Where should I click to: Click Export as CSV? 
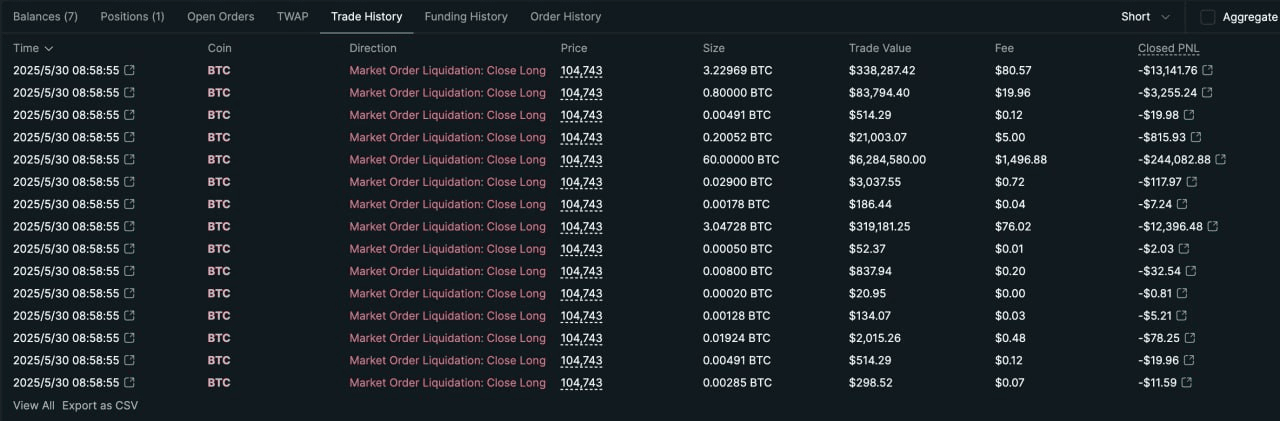(x=100, y=405)
